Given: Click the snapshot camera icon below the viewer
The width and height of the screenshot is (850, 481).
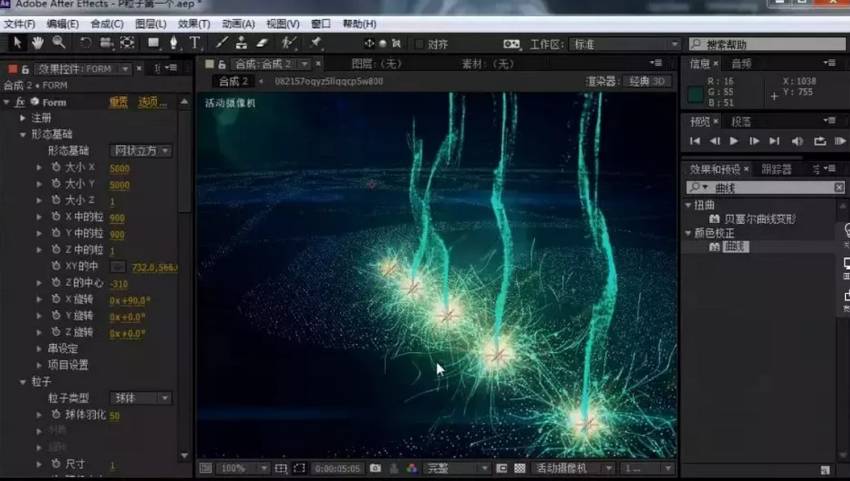Looking at the screenshot, I should [x=375, y=467].
